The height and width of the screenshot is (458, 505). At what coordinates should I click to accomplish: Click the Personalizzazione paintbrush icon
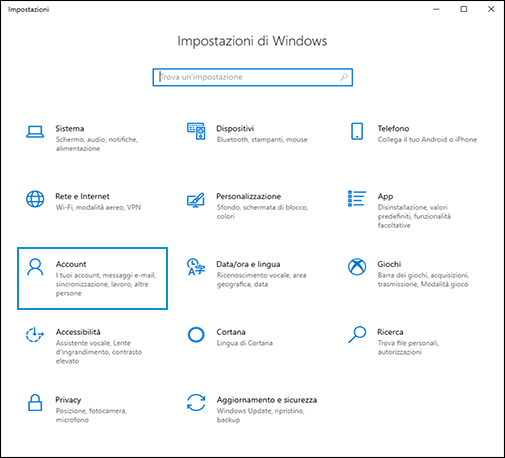coord(196,200)
